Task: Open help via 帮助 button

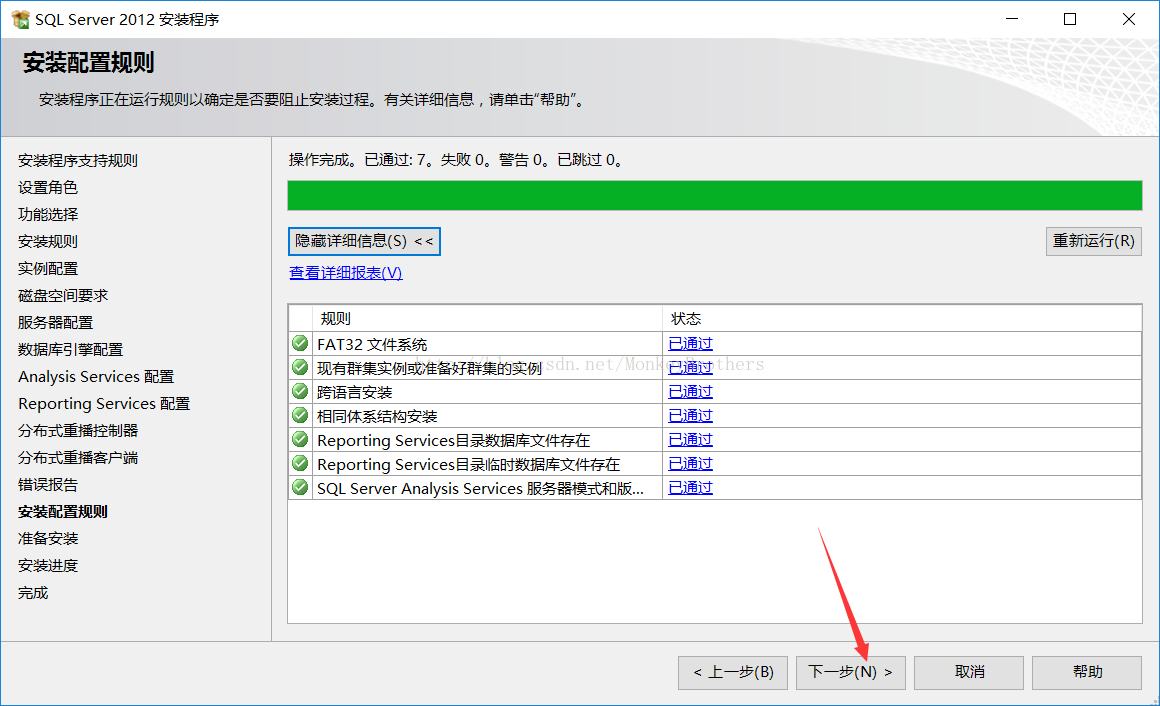Action: click(1087, 673)
